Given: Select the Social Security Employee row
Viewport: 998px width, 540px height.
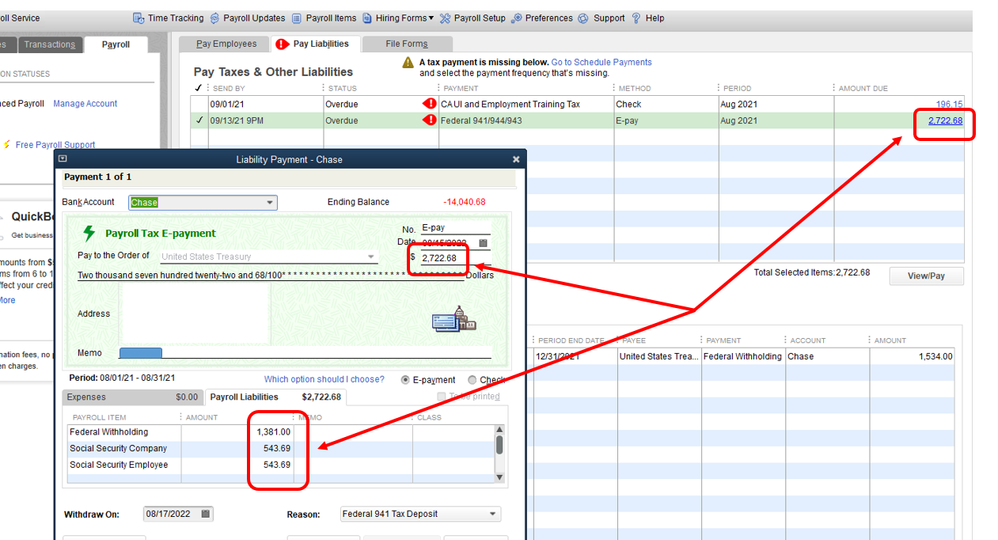Looking at the screenshot, I should pos(281,465).
